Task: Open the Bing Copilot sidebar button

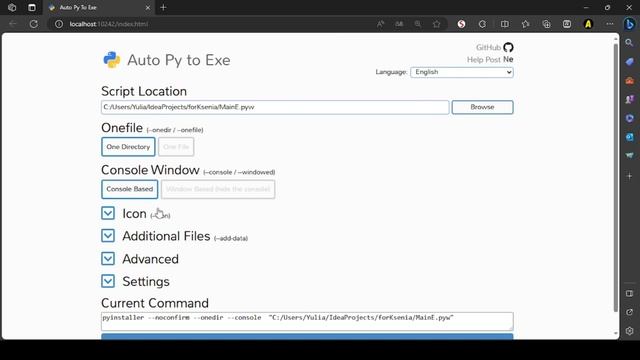Action: click(629, 24)
